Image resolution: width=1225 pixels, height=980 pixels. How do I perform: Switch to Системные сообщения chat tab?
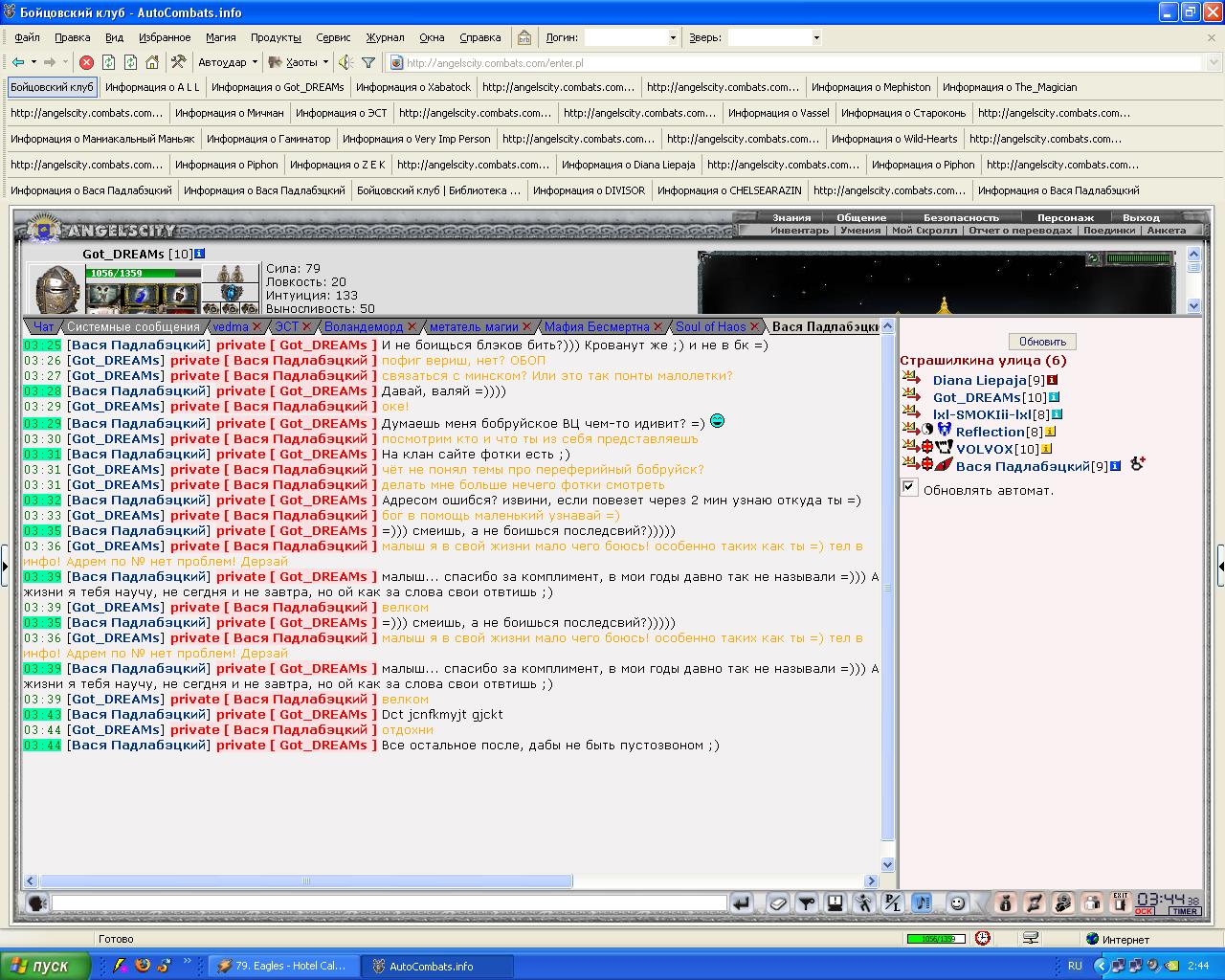click(x=133, y=327)
